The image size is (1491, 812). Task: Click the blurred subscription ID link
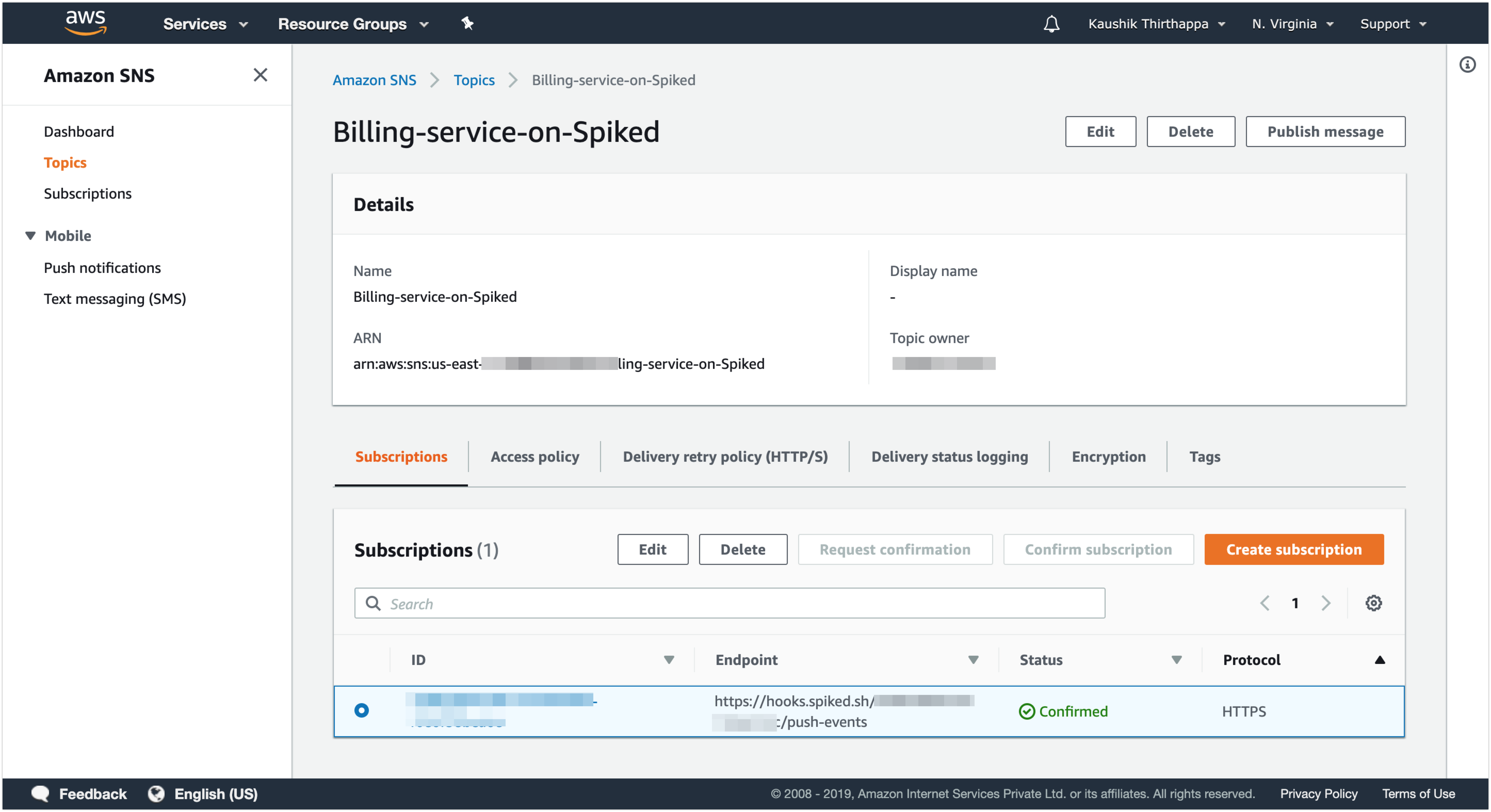point(501,710)
